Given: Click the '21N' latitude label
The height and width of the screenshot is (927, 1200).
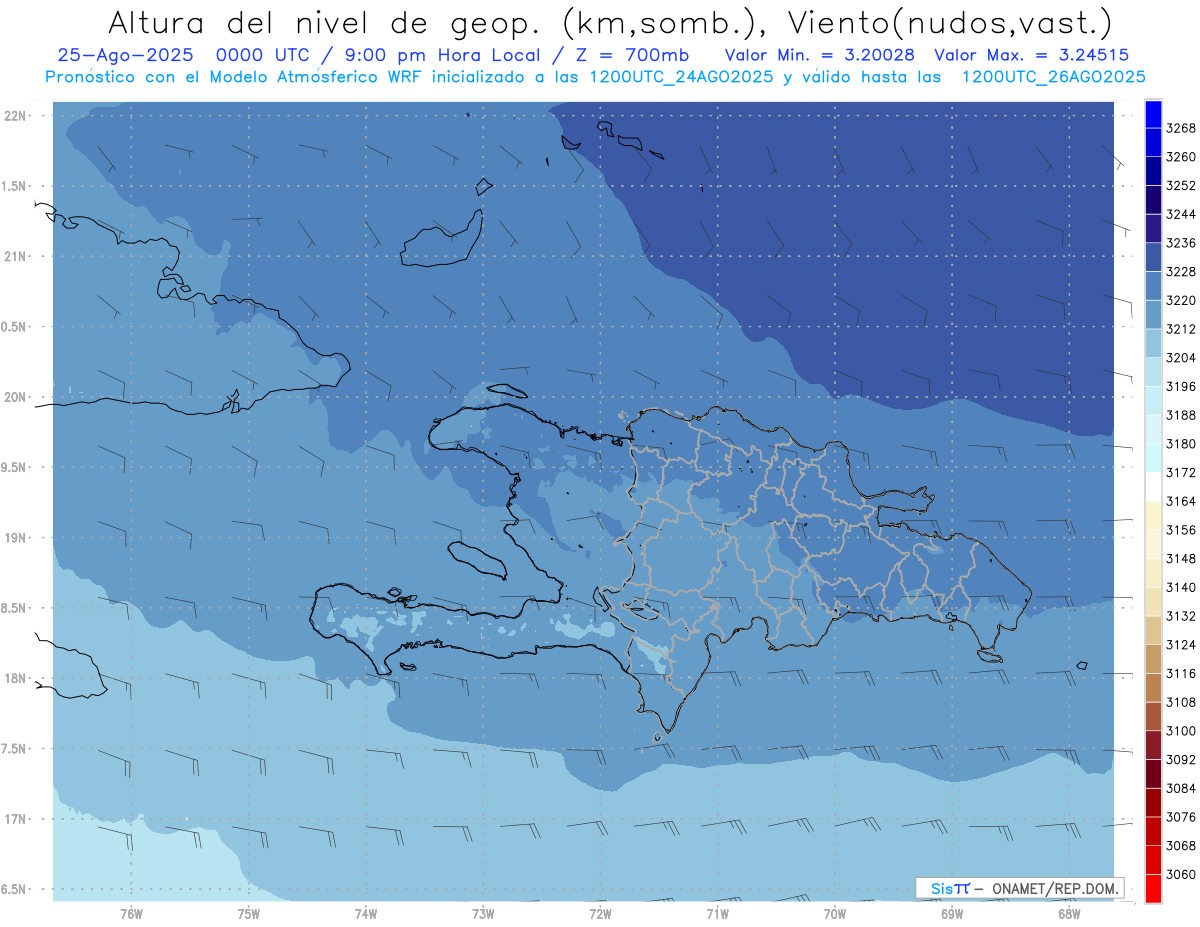Looking at the screenshot, I should [x=17, y=256].
